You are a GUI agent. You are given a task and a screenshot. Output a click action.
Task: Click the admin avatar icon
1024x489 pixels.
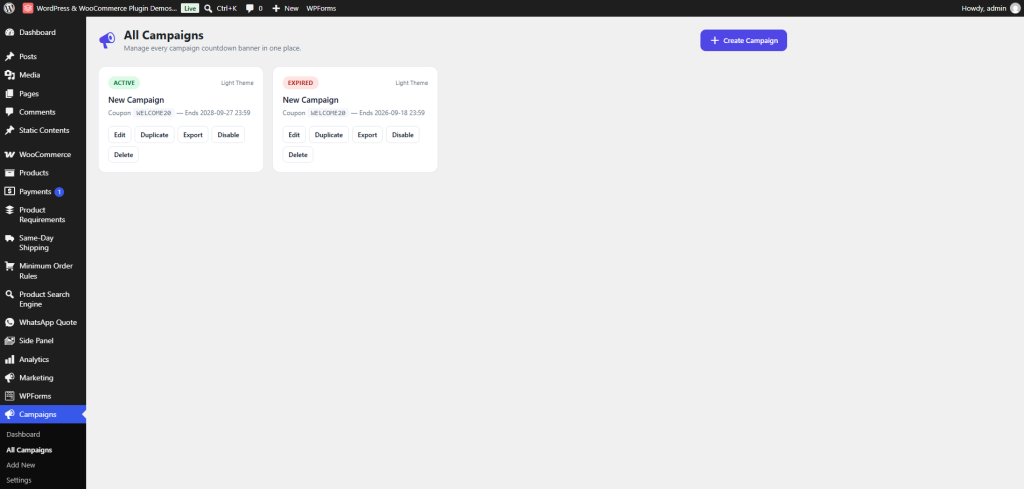pyautogui.click(x=1014, y=8)
